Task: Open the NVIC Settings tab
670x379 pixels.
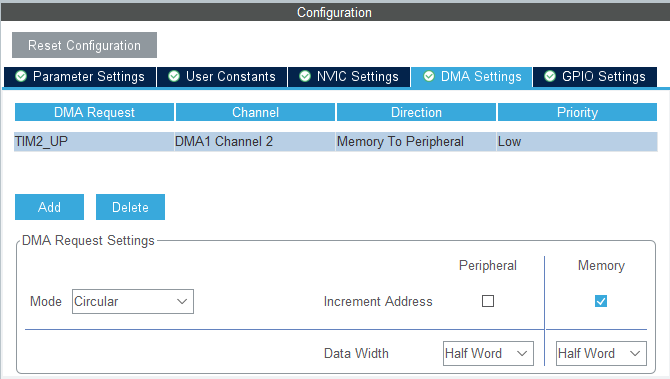Action: tap(349, 77)
